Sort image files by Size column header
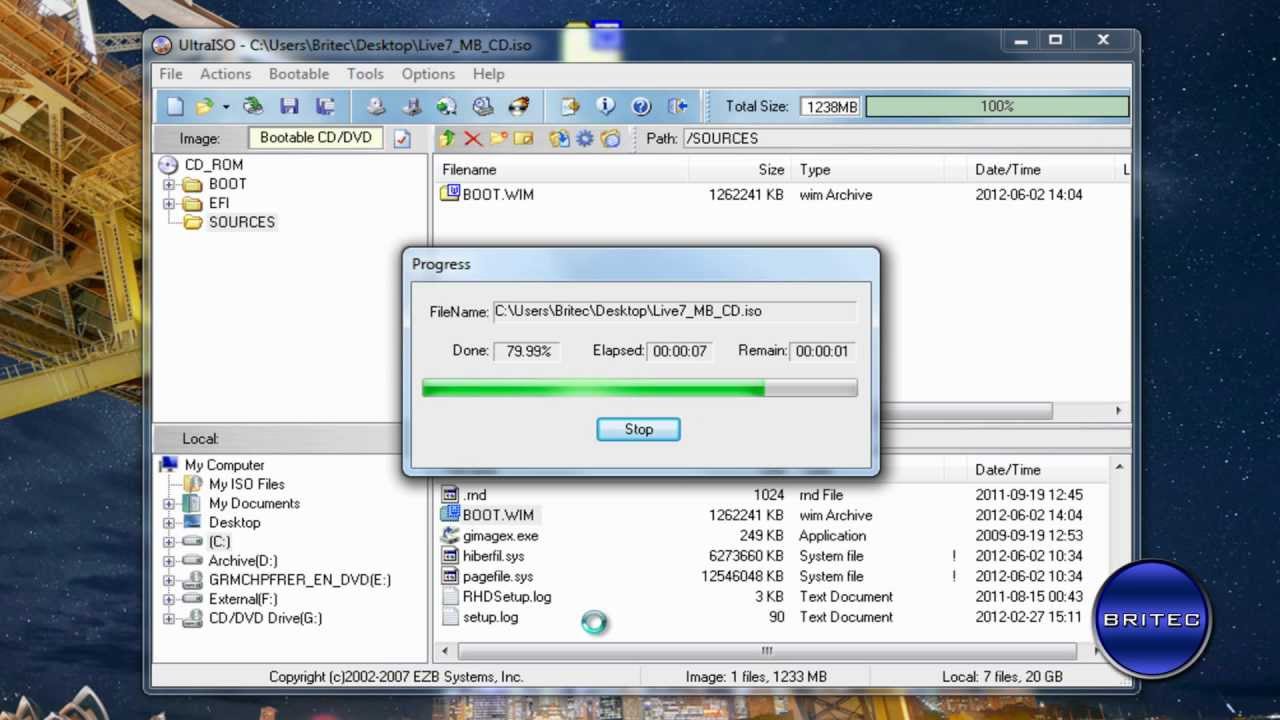 click(741, 170)
